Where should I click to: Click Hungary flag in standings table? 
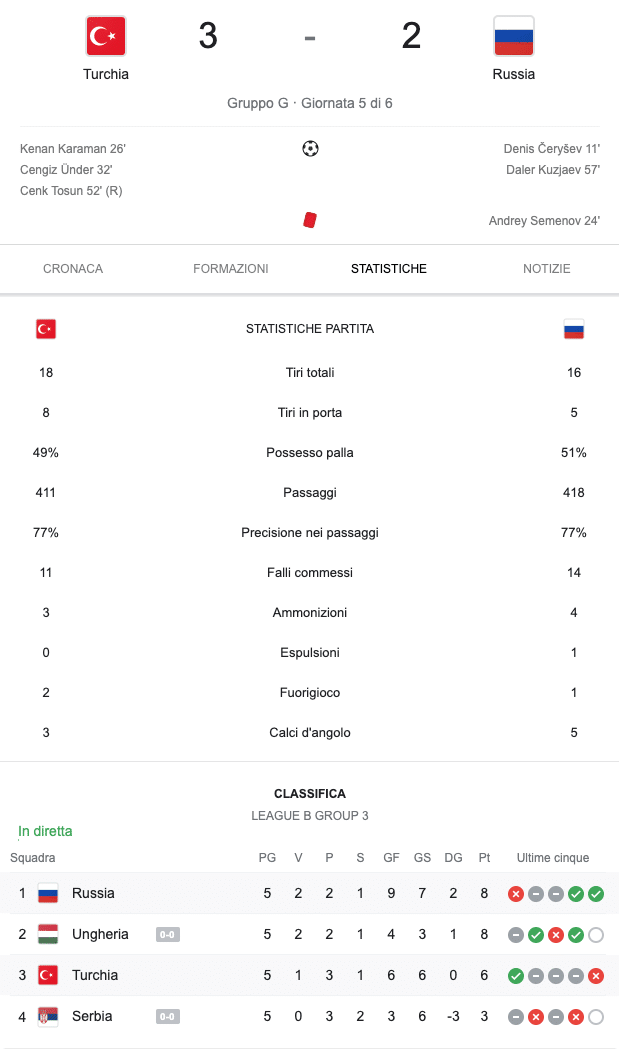[48, 934]
